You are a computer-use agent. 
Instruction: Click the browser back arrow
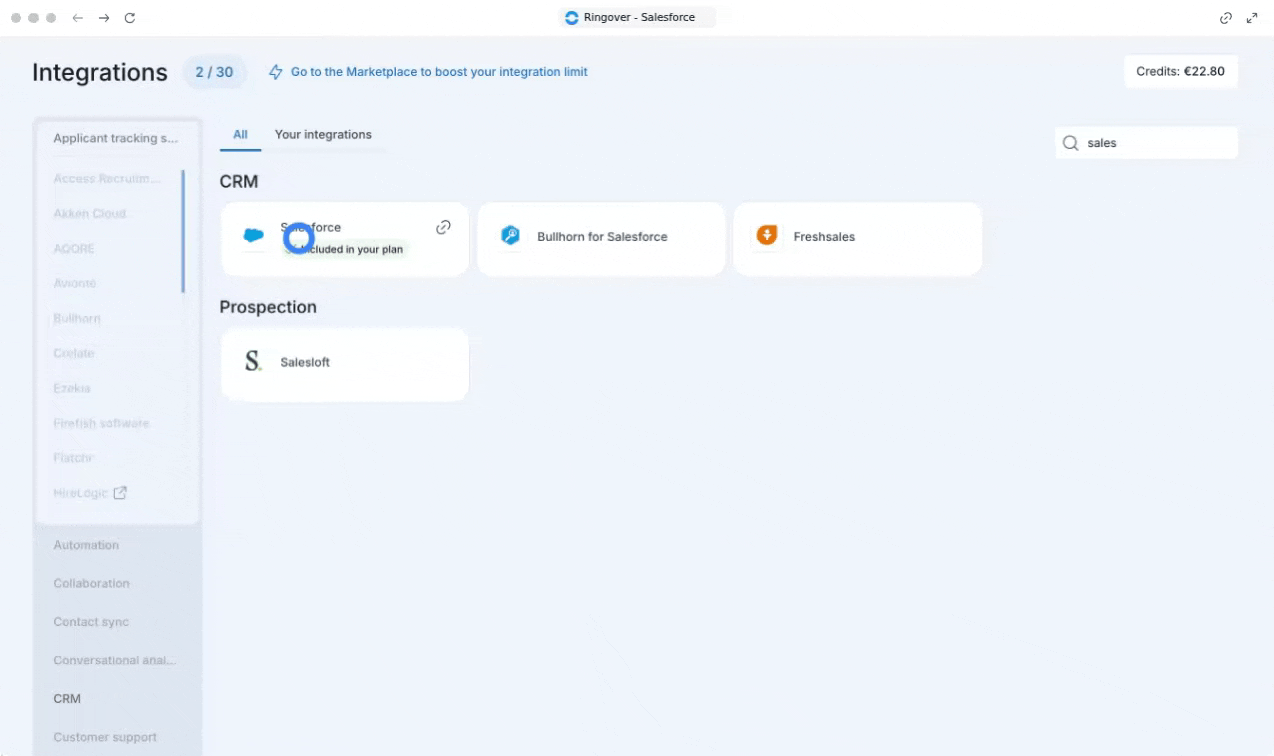click(x=78, y=18)
